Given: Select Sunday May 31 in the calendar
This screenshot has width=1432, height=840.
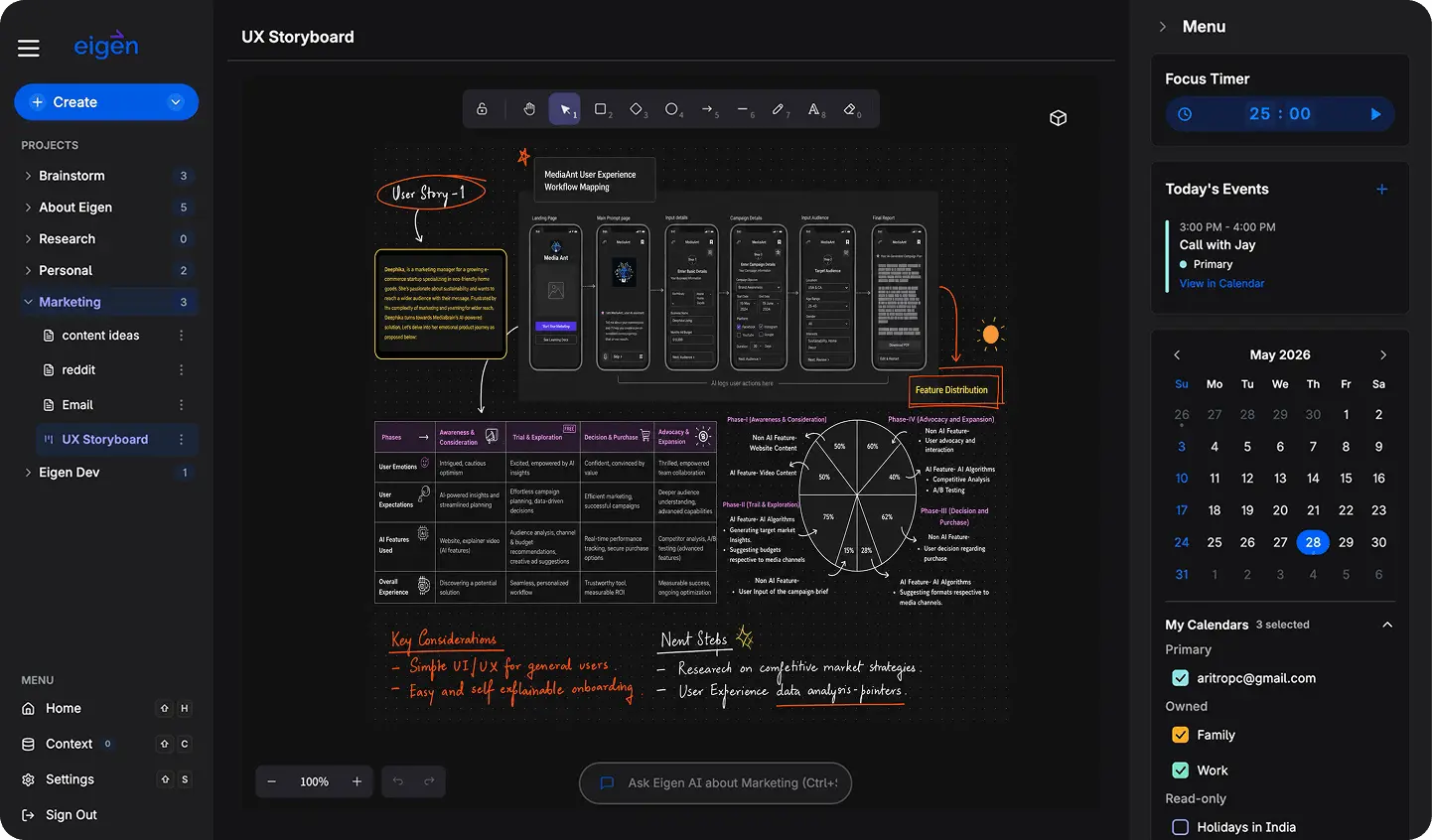Looking at the screenshot, I should coord(1182,575).
